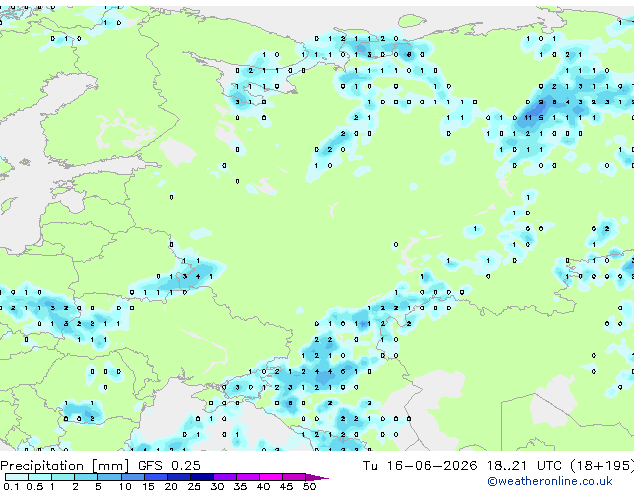Click the 'GFS 0.25' model label
This screenshot has height=490, width=634.
pos(169,466)
